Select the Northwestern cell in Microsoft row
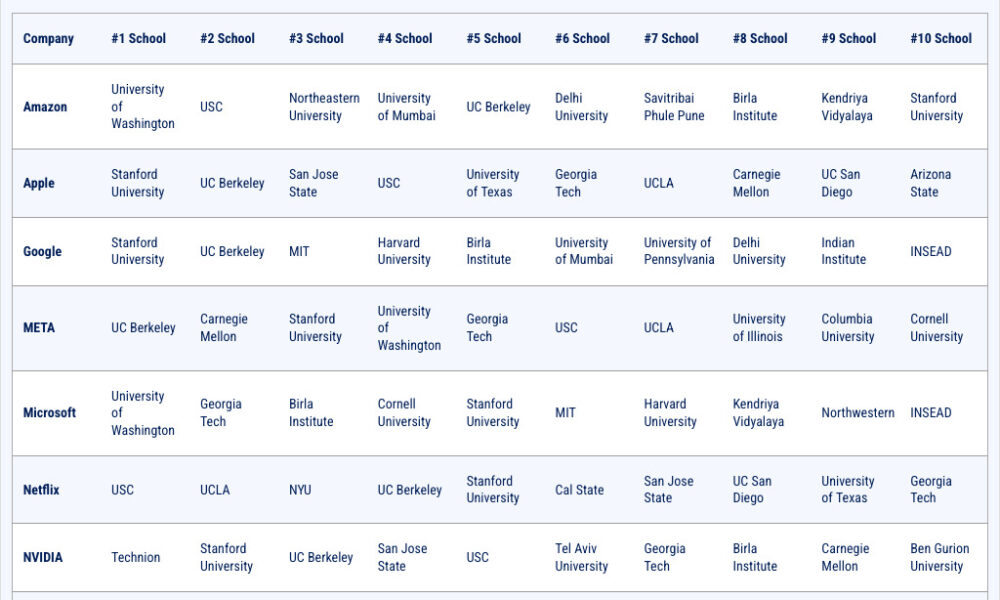Viewport: 1000px width, 600px height. click(857, 413)
